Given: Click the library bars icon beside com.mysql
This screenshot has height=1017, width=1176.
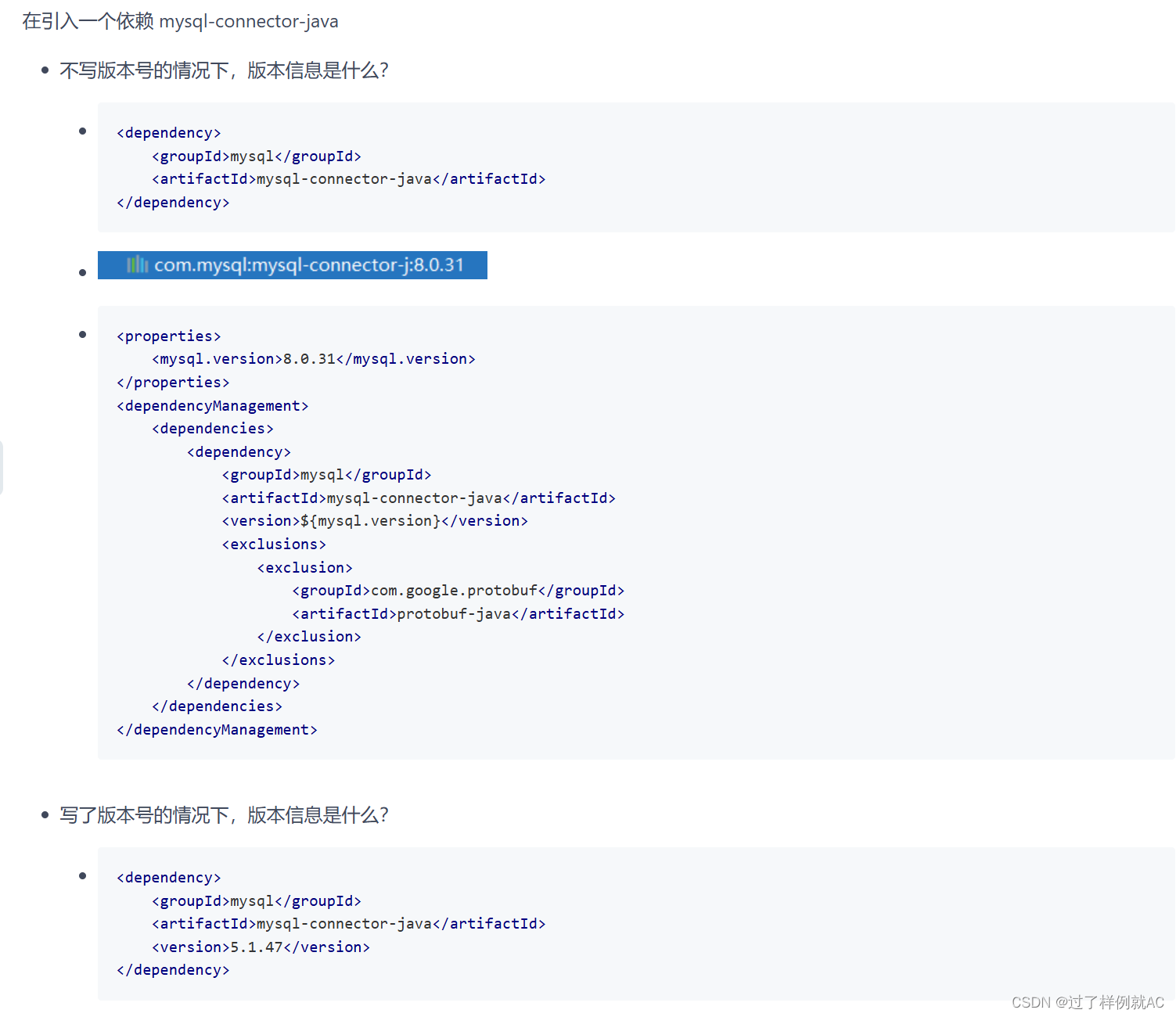Looking at the screenshot, I should tap(137, 265).
